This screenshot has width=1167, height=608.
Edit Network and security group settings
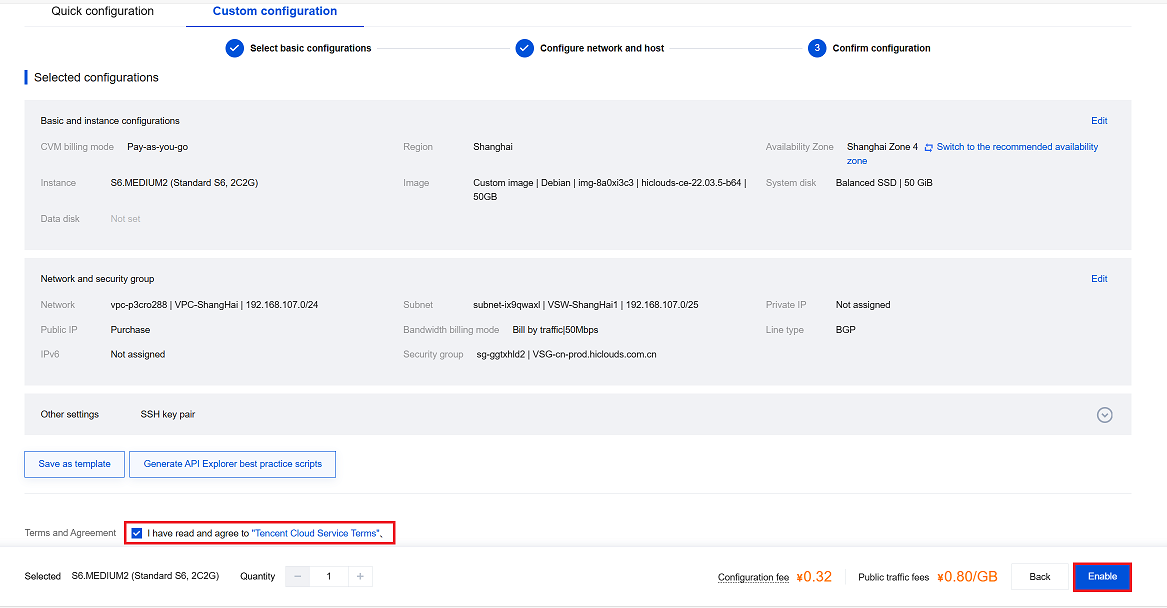[x=1099, y=278]
